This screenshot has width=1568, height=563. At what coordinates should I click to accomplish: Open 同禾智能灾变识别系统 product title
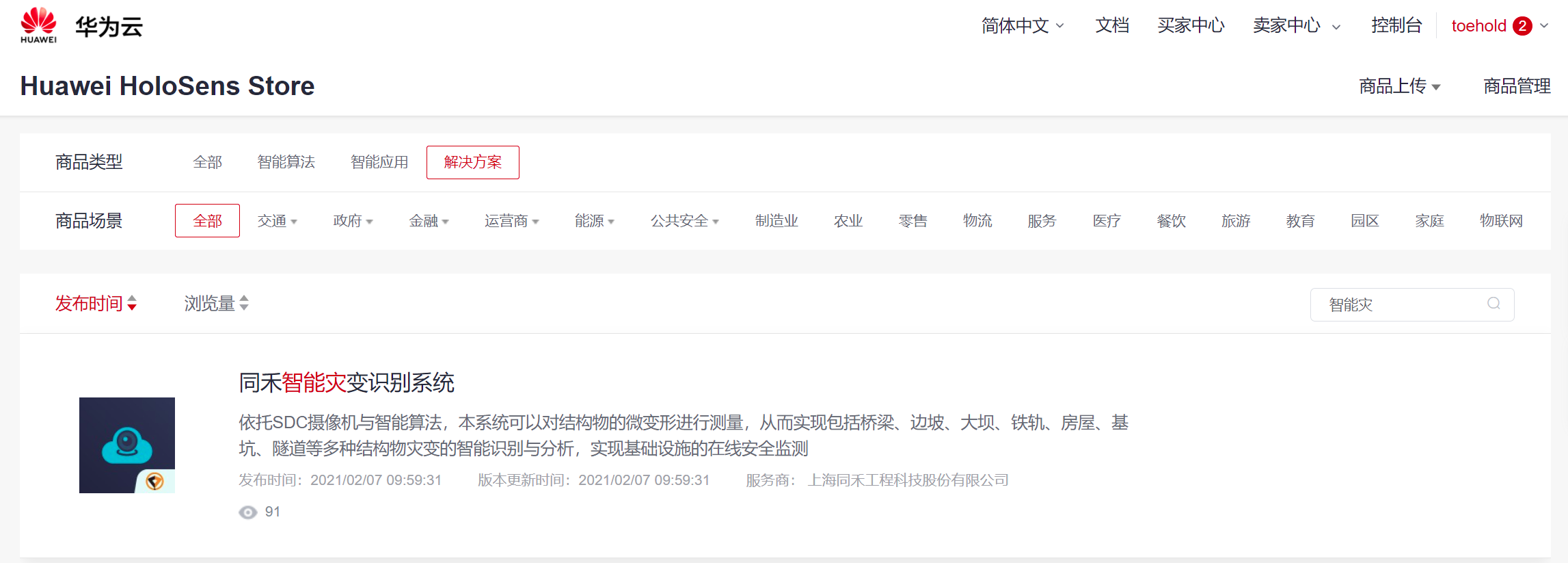click(x=347, y=382)
